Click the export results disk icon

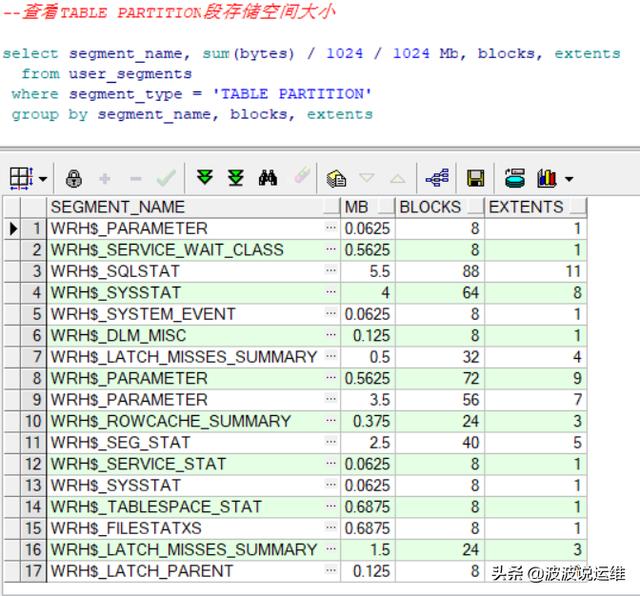pyautogui.click(x=515, y=178)
